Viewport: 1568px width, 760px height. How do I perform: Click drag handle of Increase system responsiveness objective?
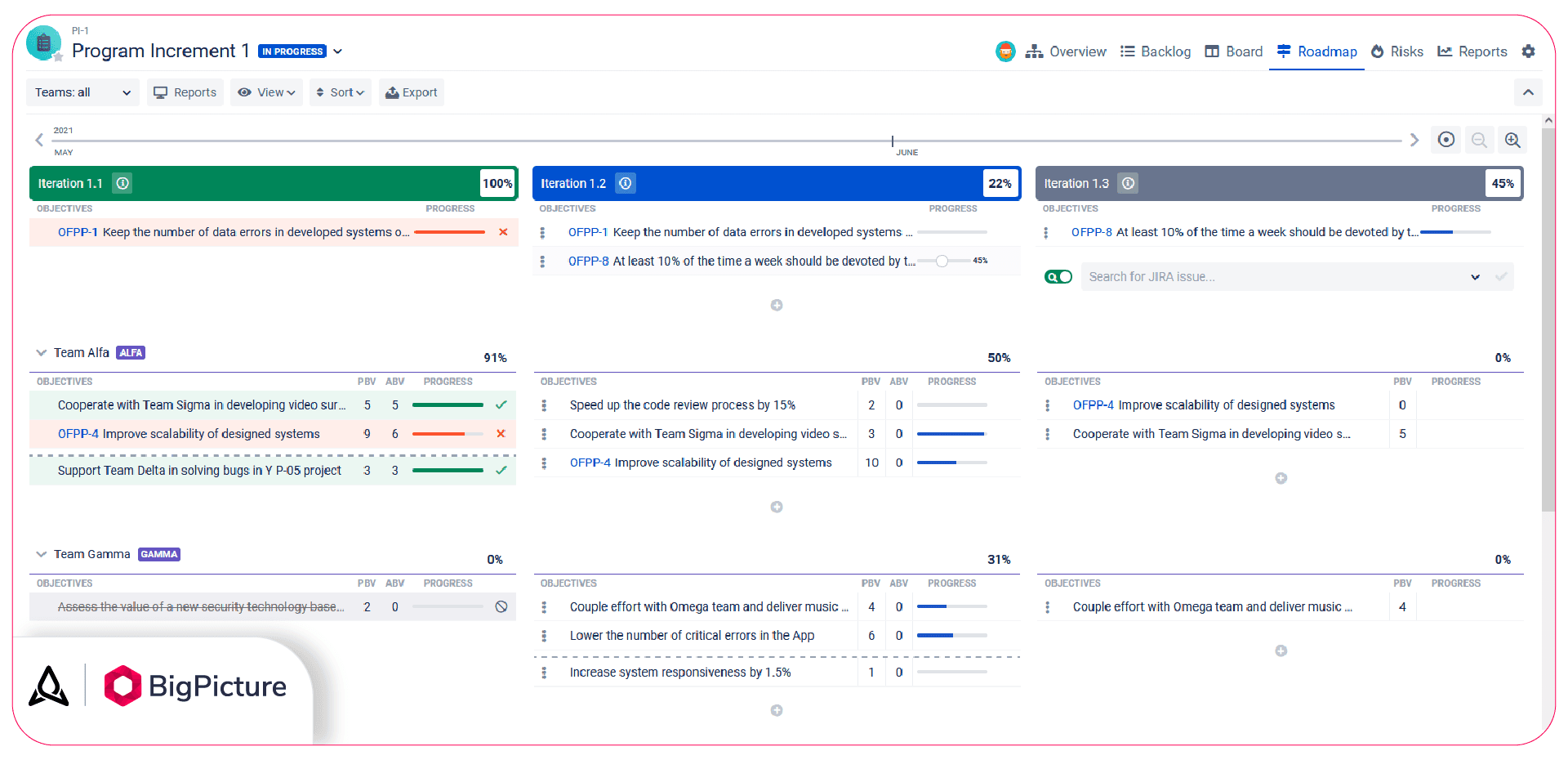[544, 673]
